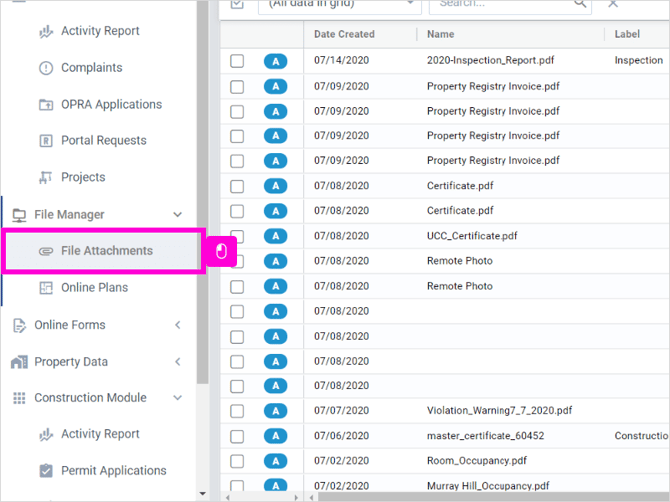
Task: Expand the Online Forms section chevron
Action: pyautogui.click(x=178, y=325)
